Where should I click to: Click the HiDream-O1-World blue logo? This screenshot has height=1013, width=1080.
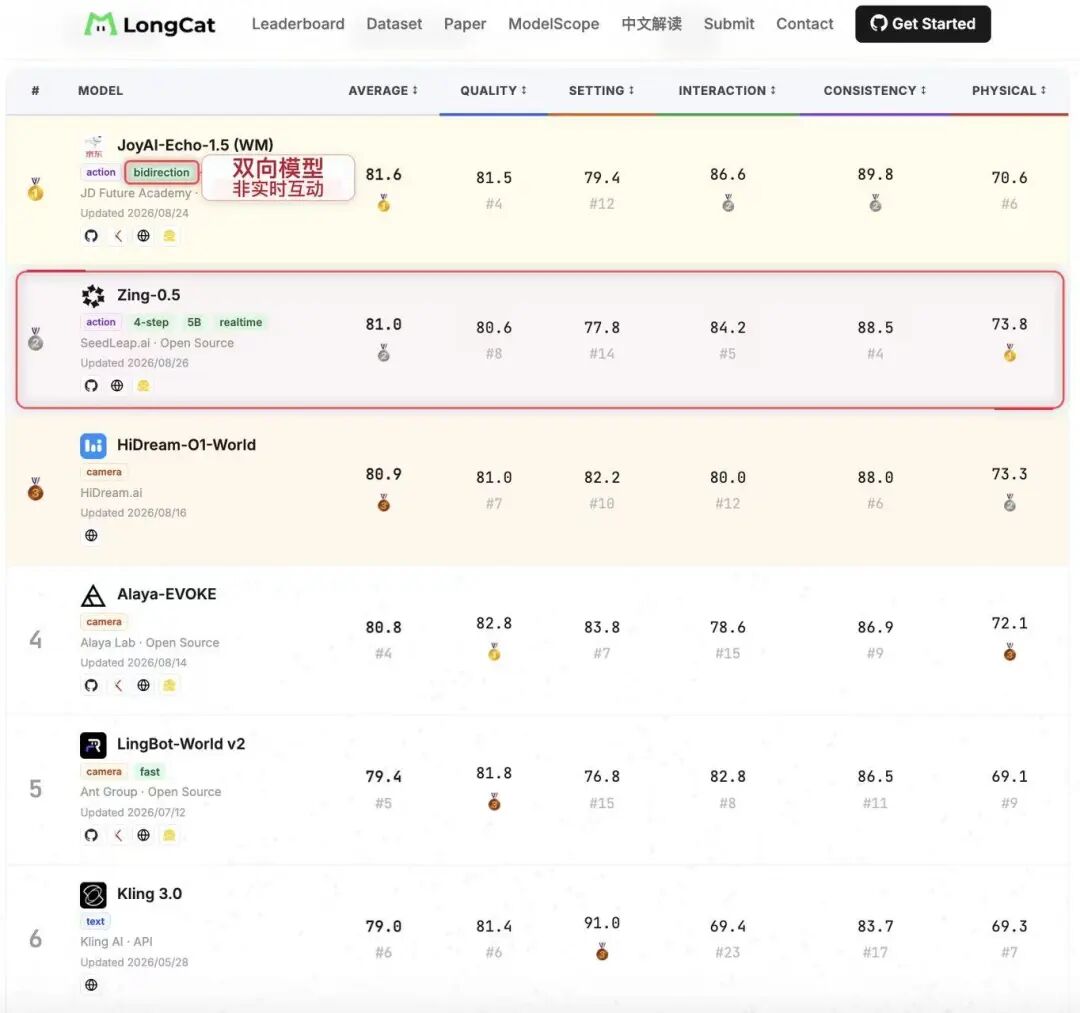pyautogui.click(x=93, y=446)
